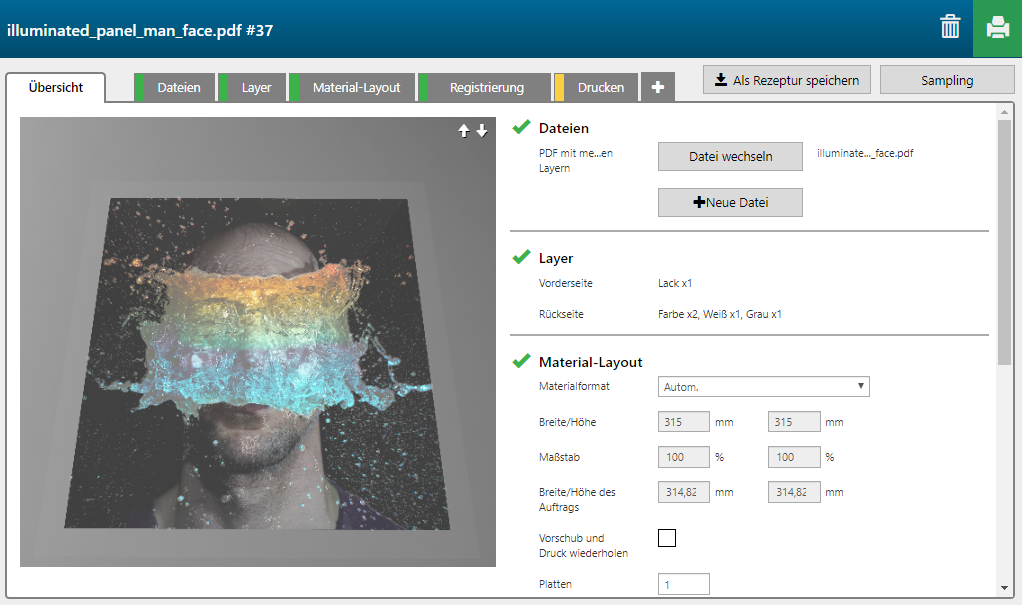The height and width of the screenshot is (605, 1022).
Task: Enable Vorschub und Druck wiederholen checkbox
Action: (x=667, y=538)
